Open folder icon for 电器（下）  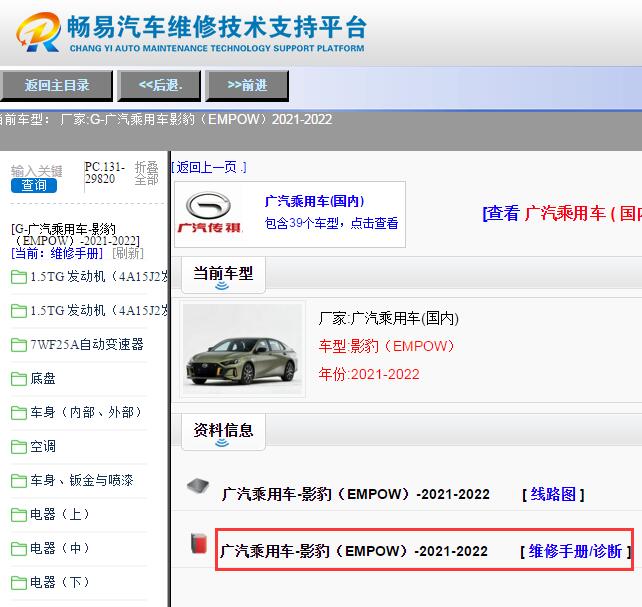tap(19, 583)
